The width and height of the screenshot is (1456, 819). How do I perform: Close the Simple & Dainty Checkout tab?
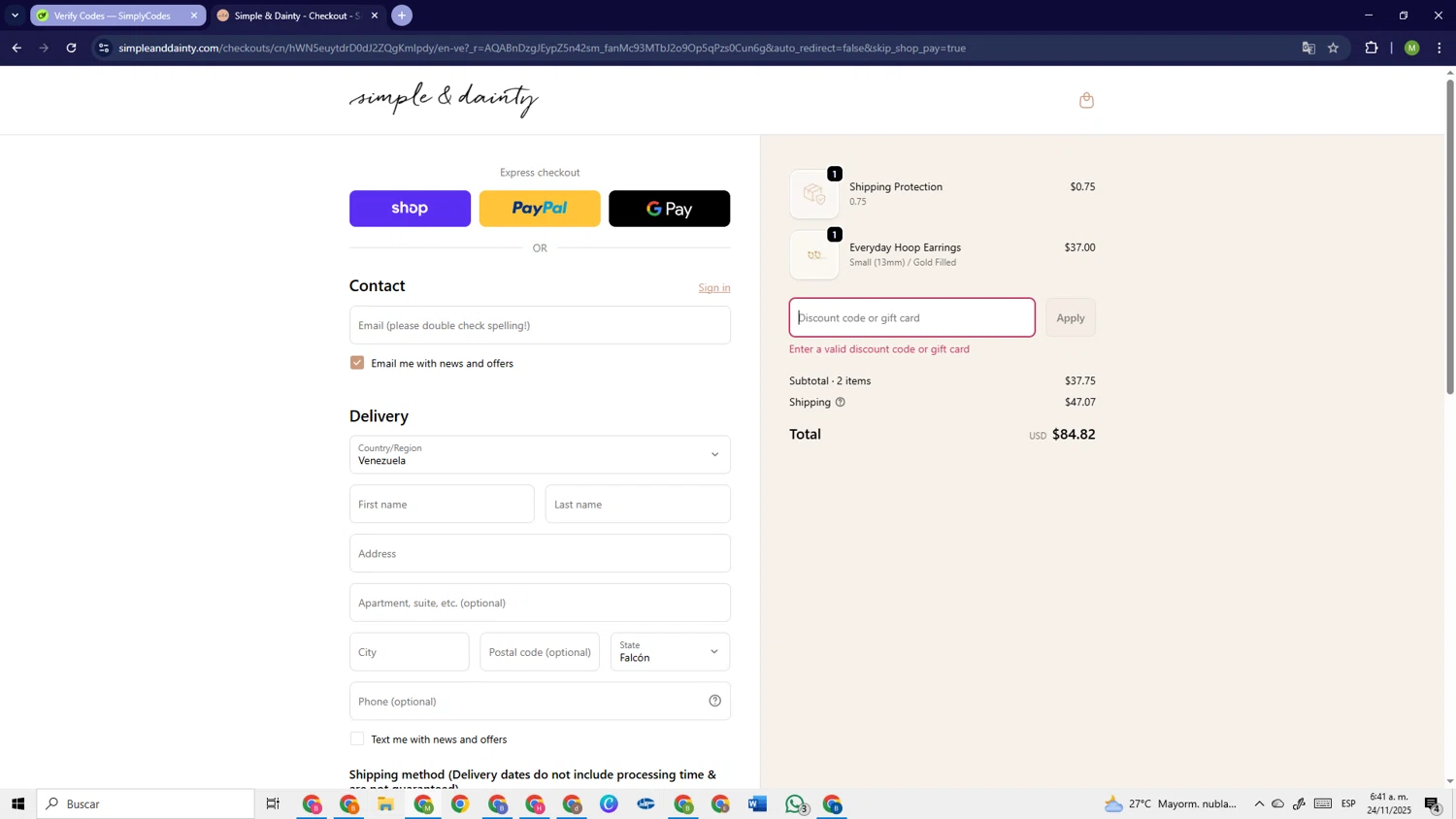(375, 16)
